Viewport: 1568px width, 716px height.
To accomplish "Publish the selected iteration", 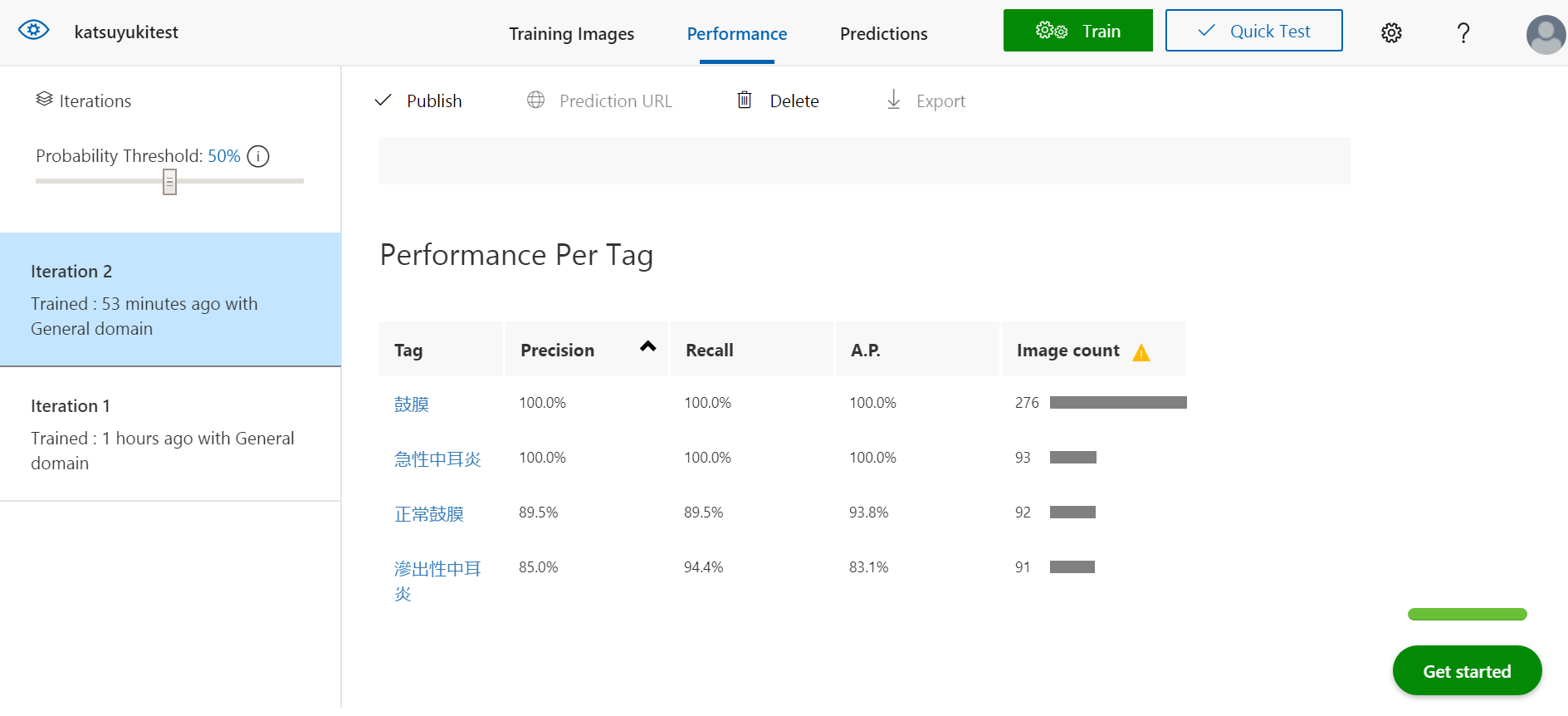I will pyautogui.click(x=419, y=101).
